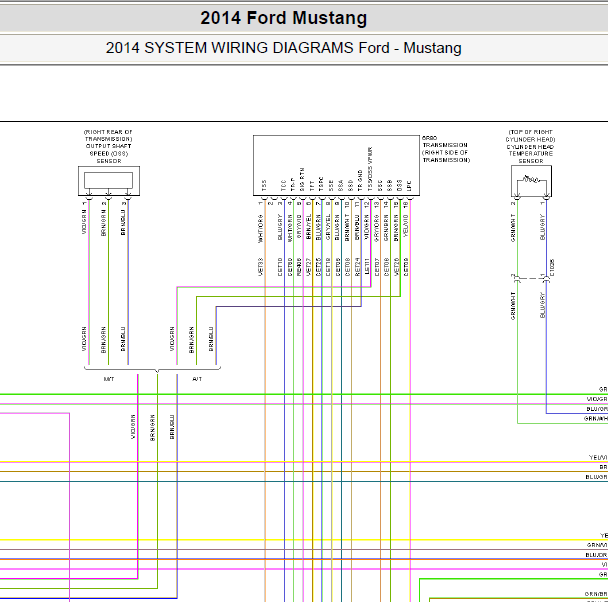Click the "VIO/GRN" wire label below the M/T bracket
The width and height of the screenshot is (608, 602).
133,427
